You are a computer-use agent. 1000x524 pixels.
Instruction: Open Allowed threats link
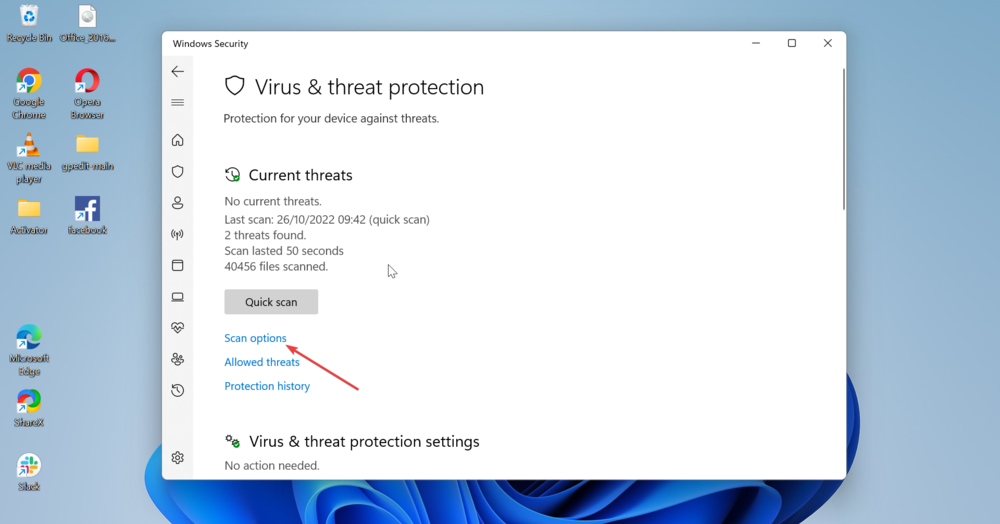point(261,362)
